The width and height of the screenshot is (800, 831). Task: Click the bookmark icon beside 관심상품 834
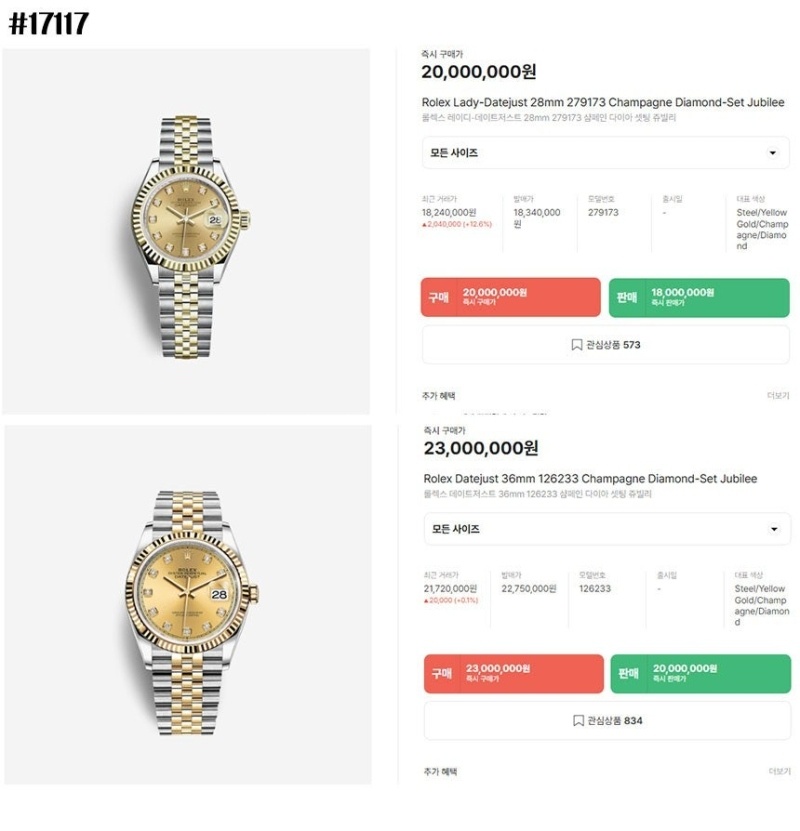(x=578, y=720)
